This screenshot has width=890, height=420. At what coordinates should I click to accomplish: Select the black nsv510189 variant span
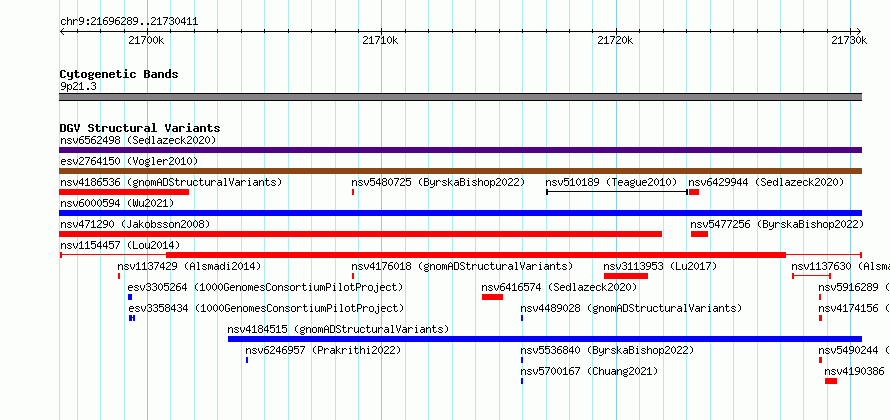(x=617, y=192)
